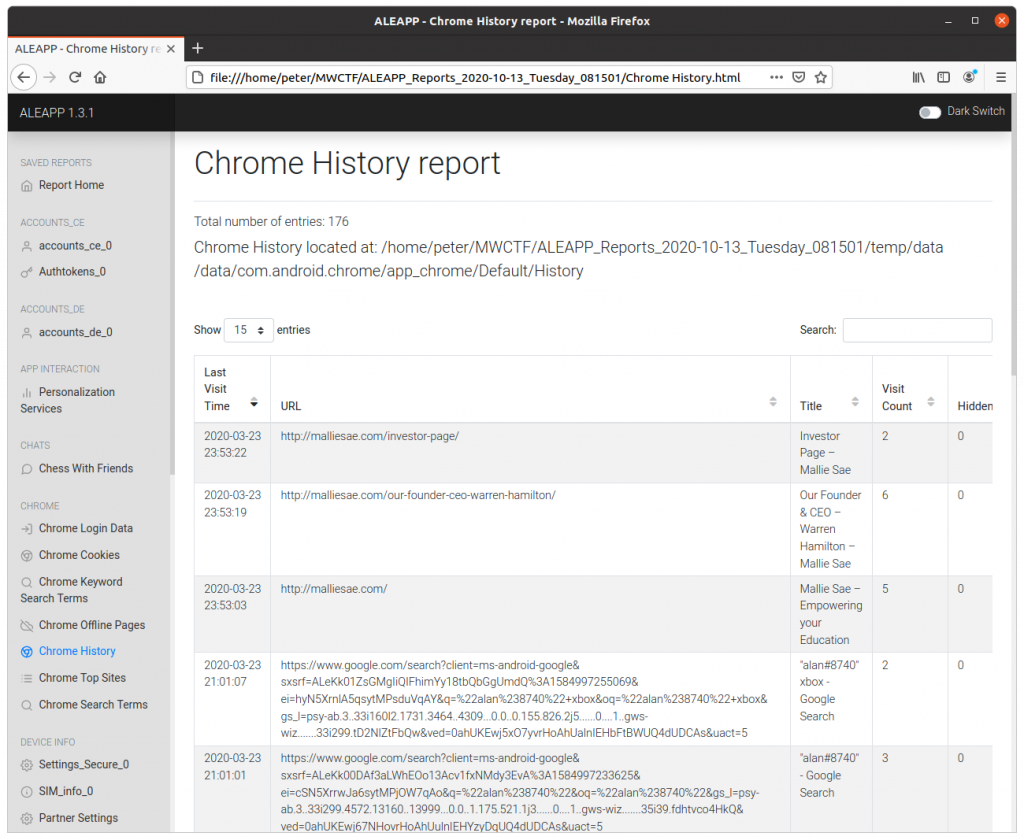Open Authtokens_0 report

click(x=72, y=272)
